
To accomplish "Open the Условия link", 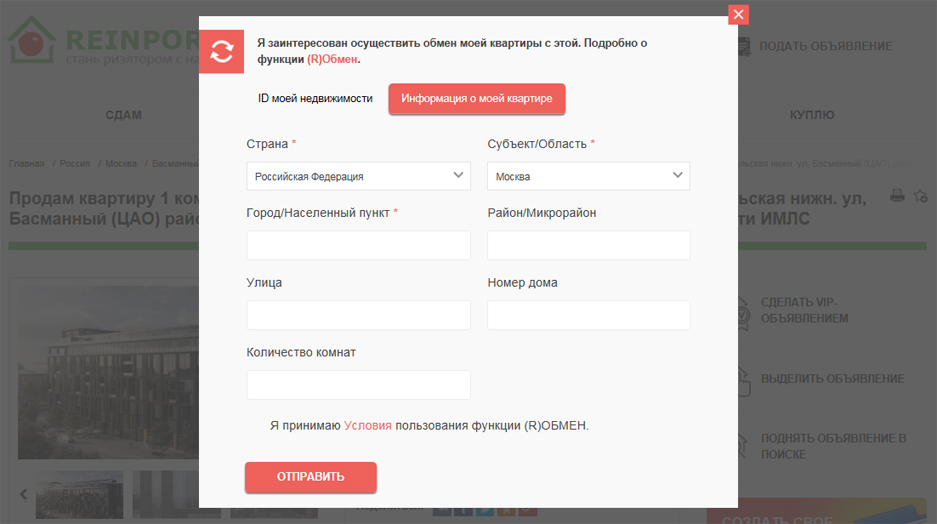I will [x=367, y=425].
